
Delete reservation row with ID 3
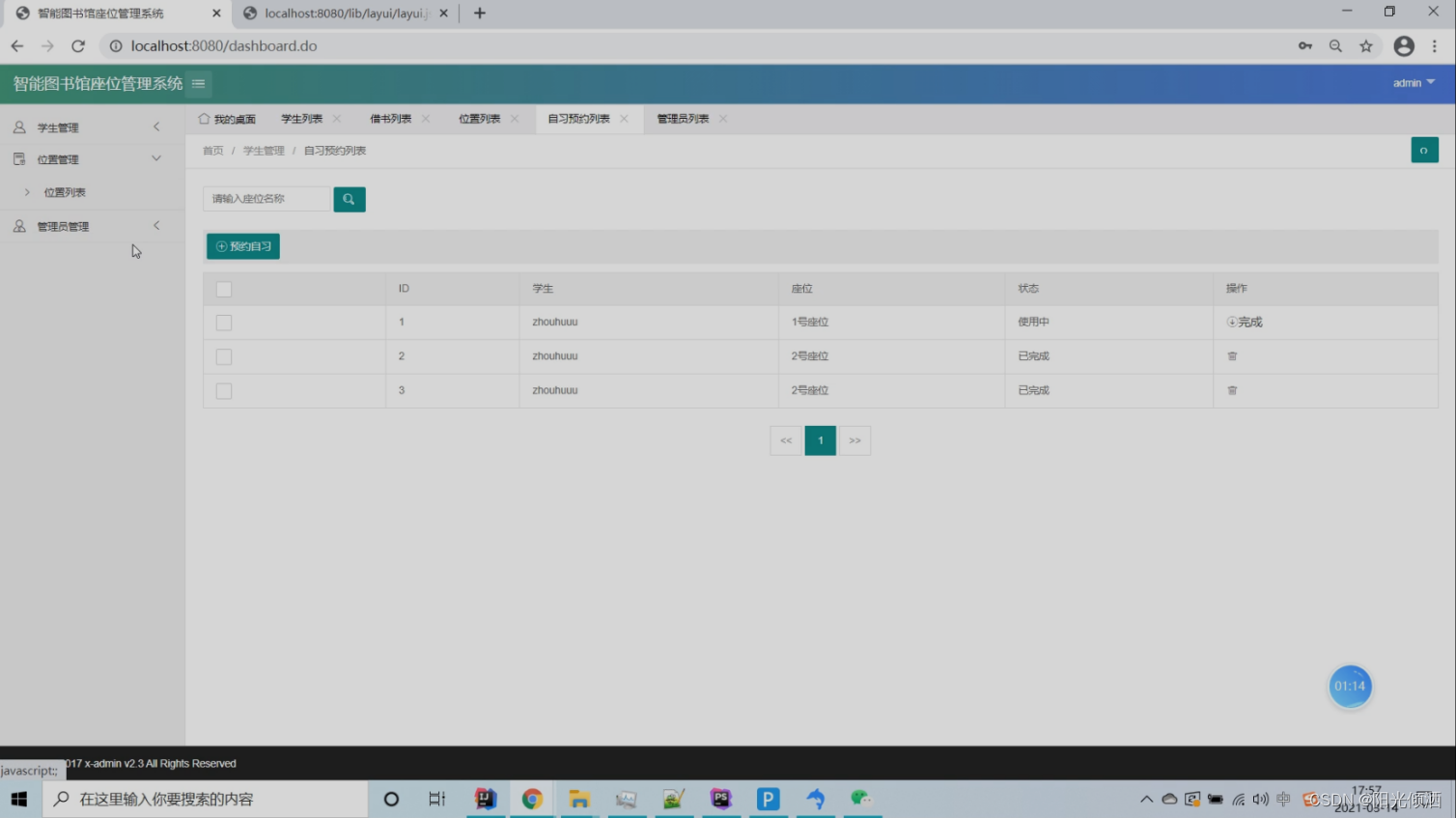1232,390
